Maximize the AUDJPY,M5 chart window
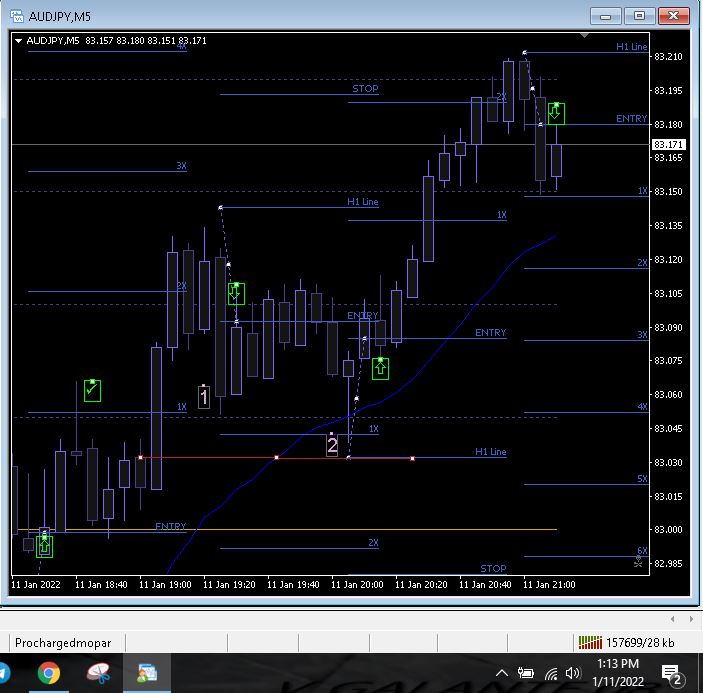This screenshot has width=703, height=693. 639,17
